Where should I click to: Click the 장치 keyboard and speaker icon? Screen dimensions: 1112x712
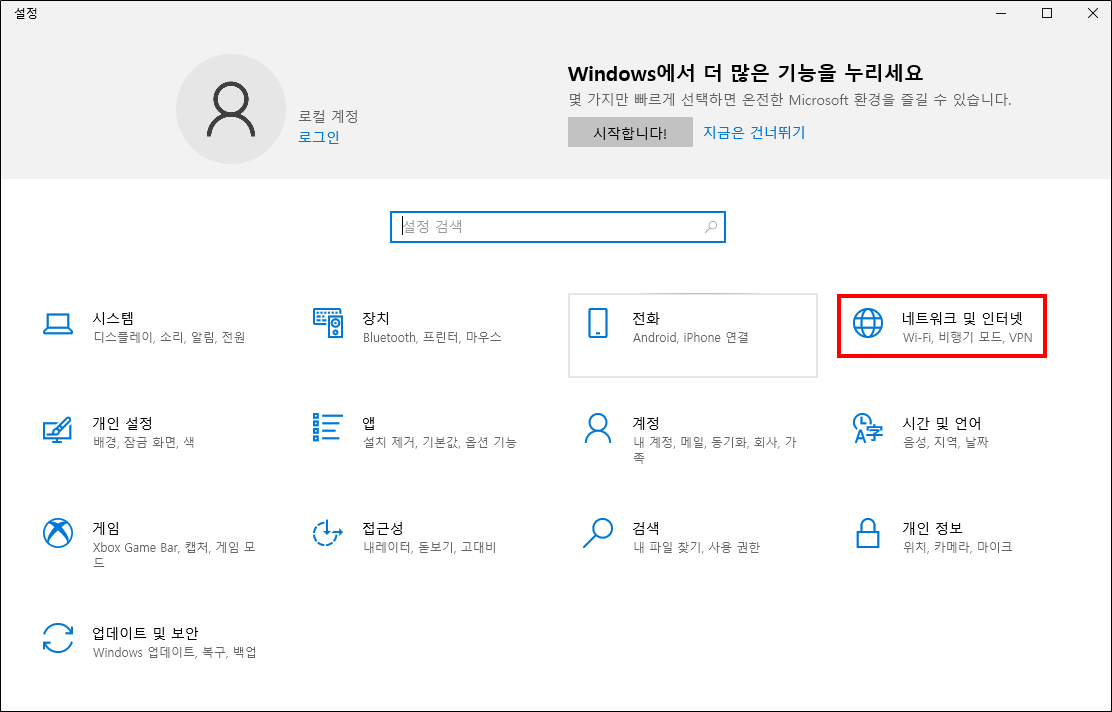[x=328, y=323]
